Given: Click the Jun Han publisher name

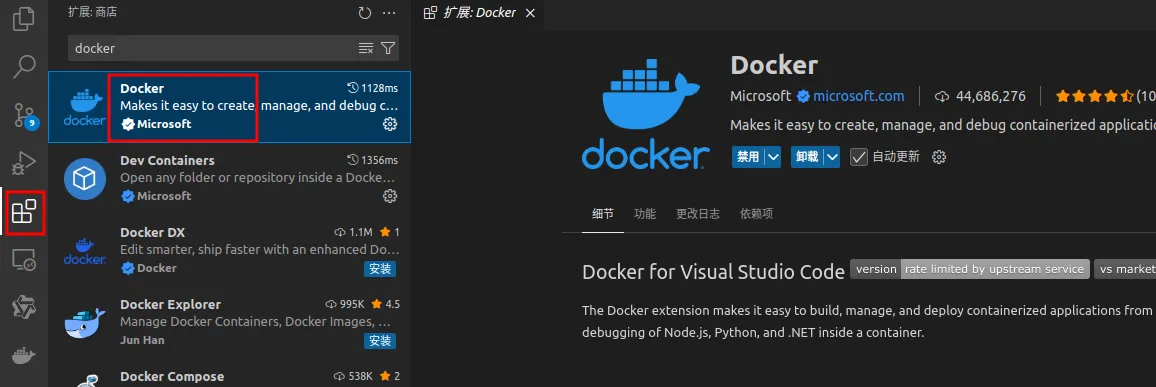Looking at the screenshot, I should [142, 341].
